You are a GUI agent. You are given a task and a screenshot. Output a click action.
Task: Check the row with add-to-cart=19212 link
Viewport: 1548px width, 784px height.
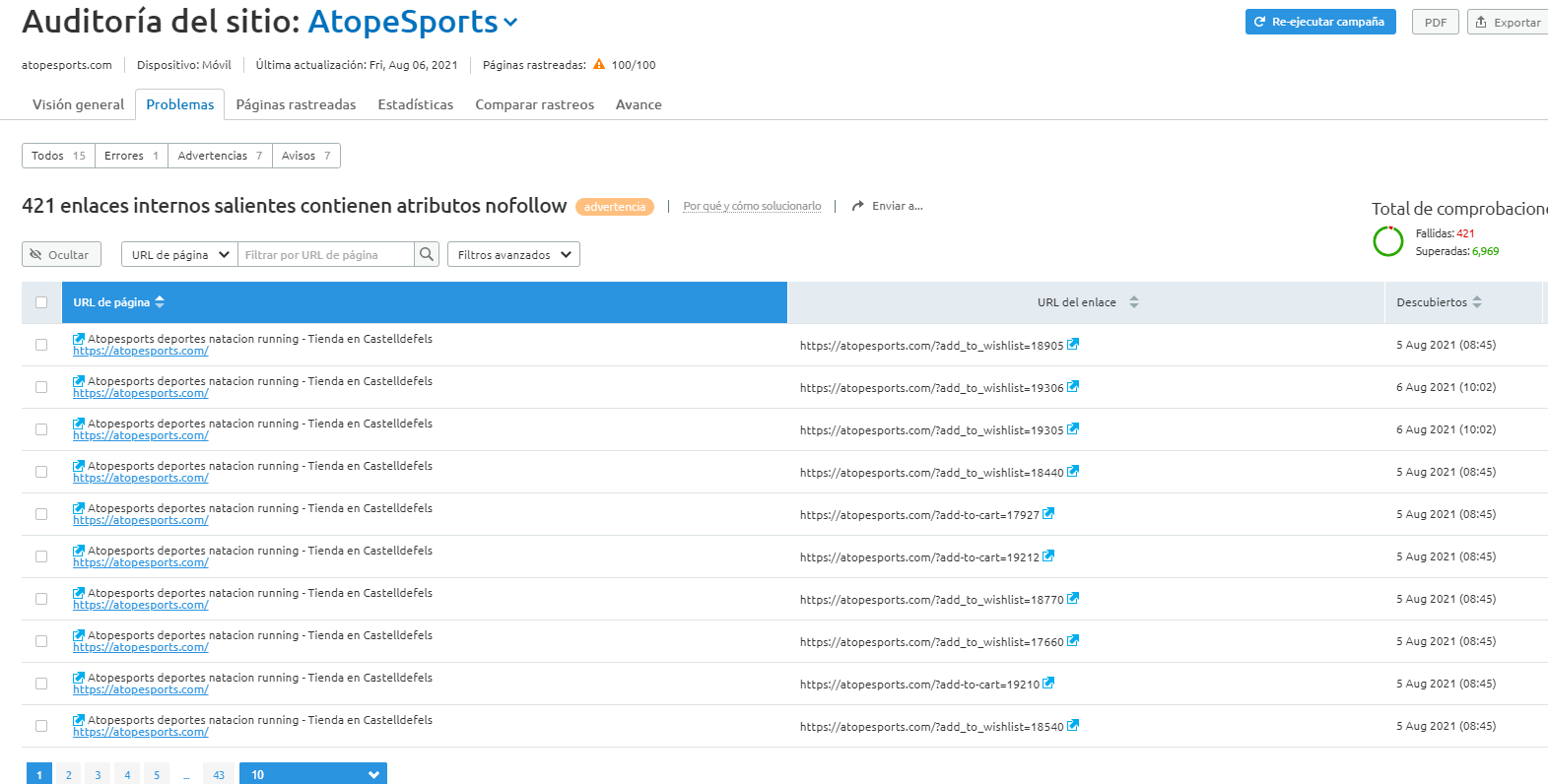point(41,556)
